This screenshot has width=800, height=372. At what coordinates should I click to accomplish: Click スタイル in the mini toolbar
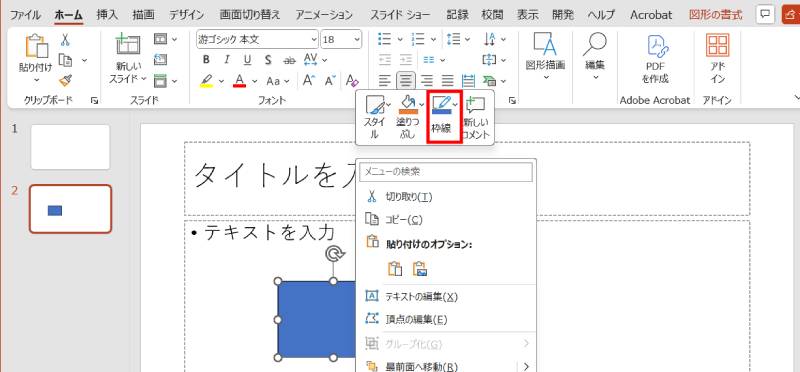pos(374,117)
